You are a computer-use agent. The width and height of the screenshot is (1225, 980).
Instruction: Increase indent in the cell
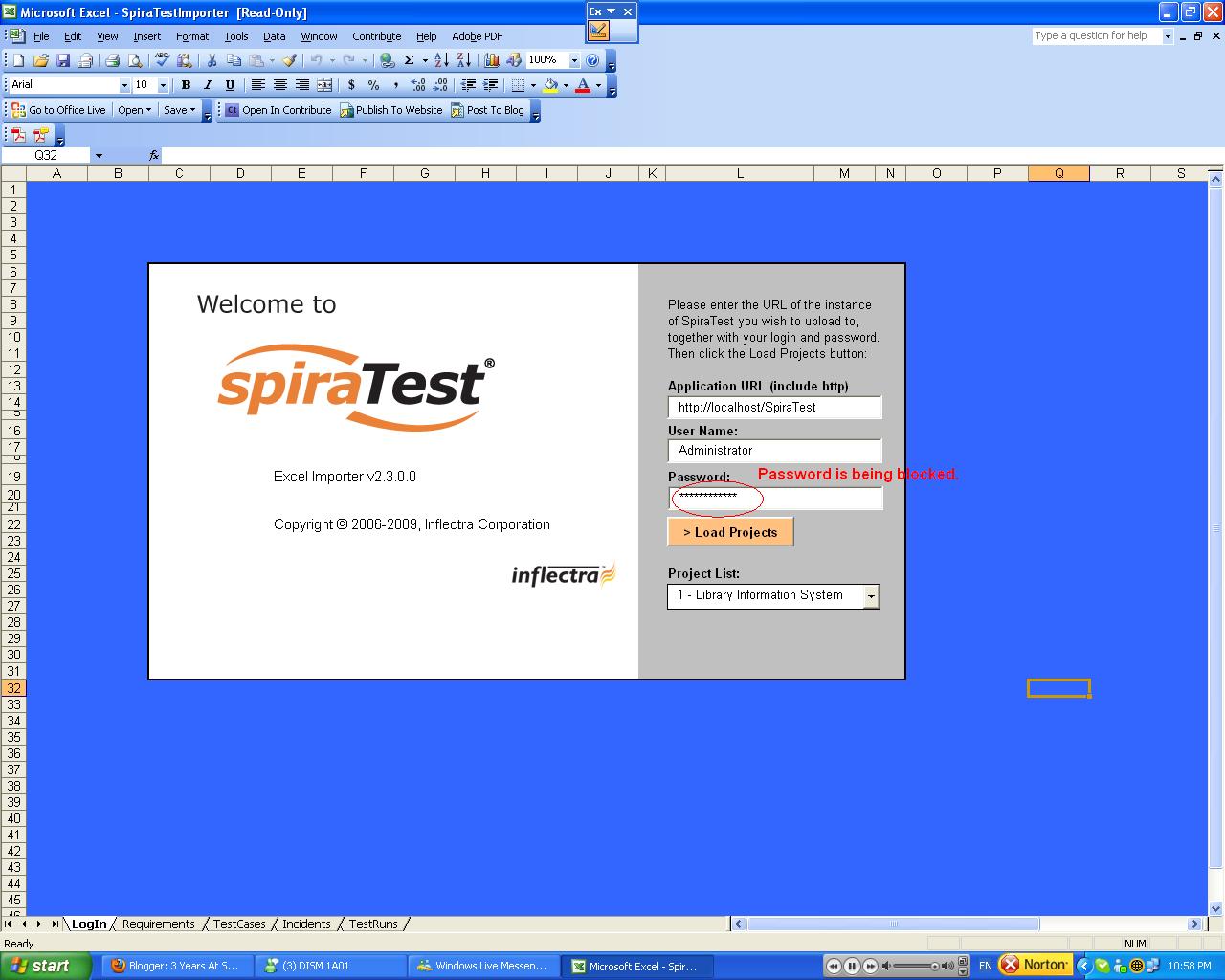[490, 85]
